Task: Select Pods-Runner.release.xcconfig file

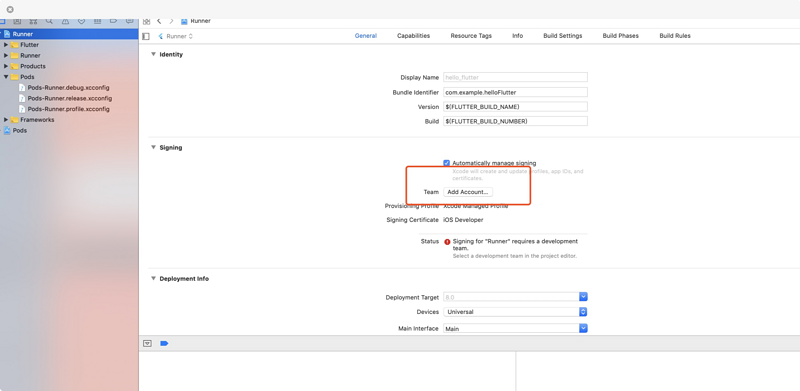Action: point(69,99)
